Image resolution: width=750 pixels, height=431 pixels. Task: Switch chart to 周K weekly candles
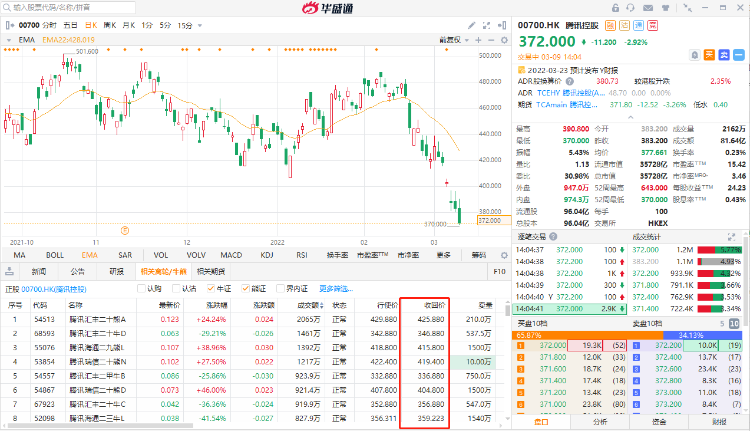pyautogui.click(x=110, y=25)
